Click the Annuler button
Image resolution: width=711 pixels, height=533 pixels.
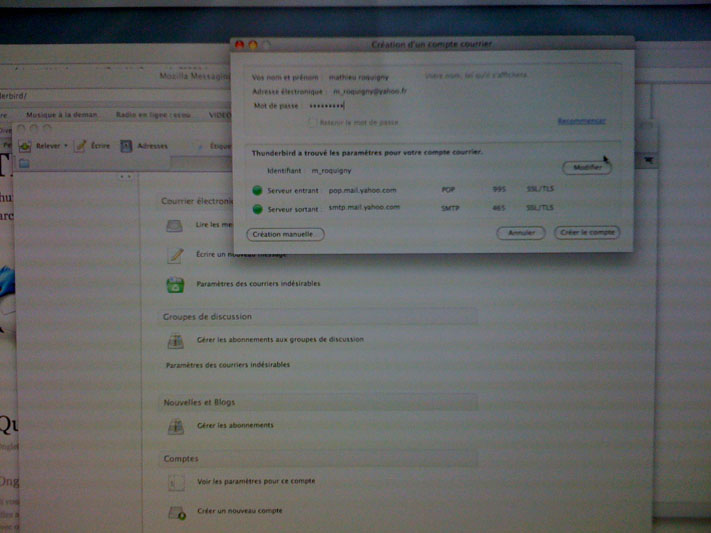tap(521, 233)
